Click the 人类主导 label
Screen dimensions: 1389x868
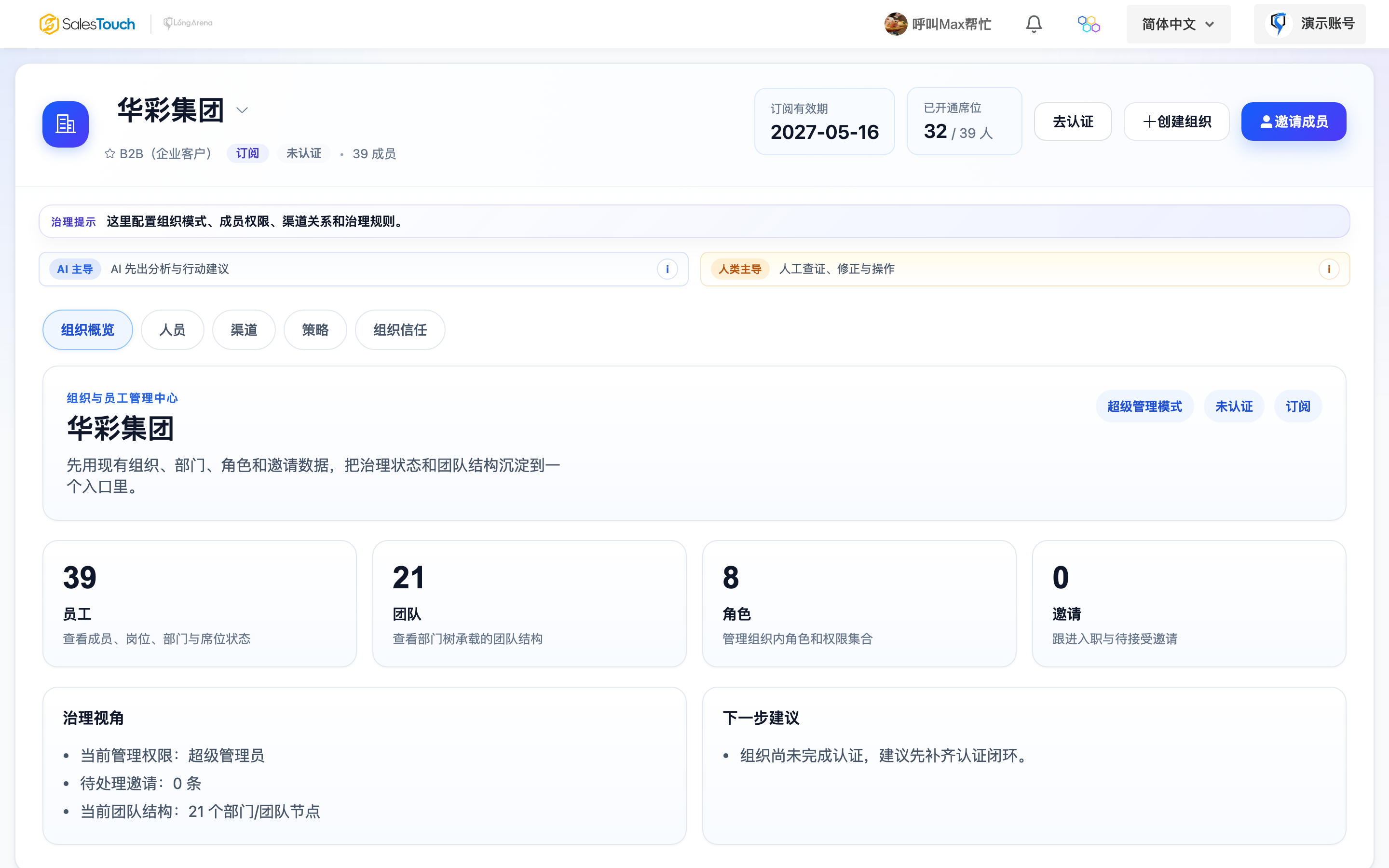coord(740,269)
